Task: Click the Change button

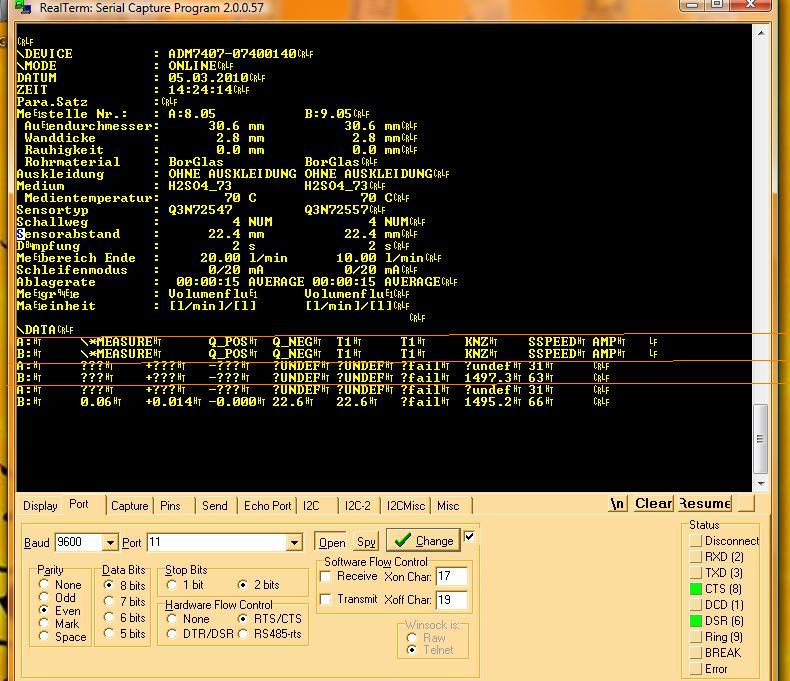Action: click(423, 541)
